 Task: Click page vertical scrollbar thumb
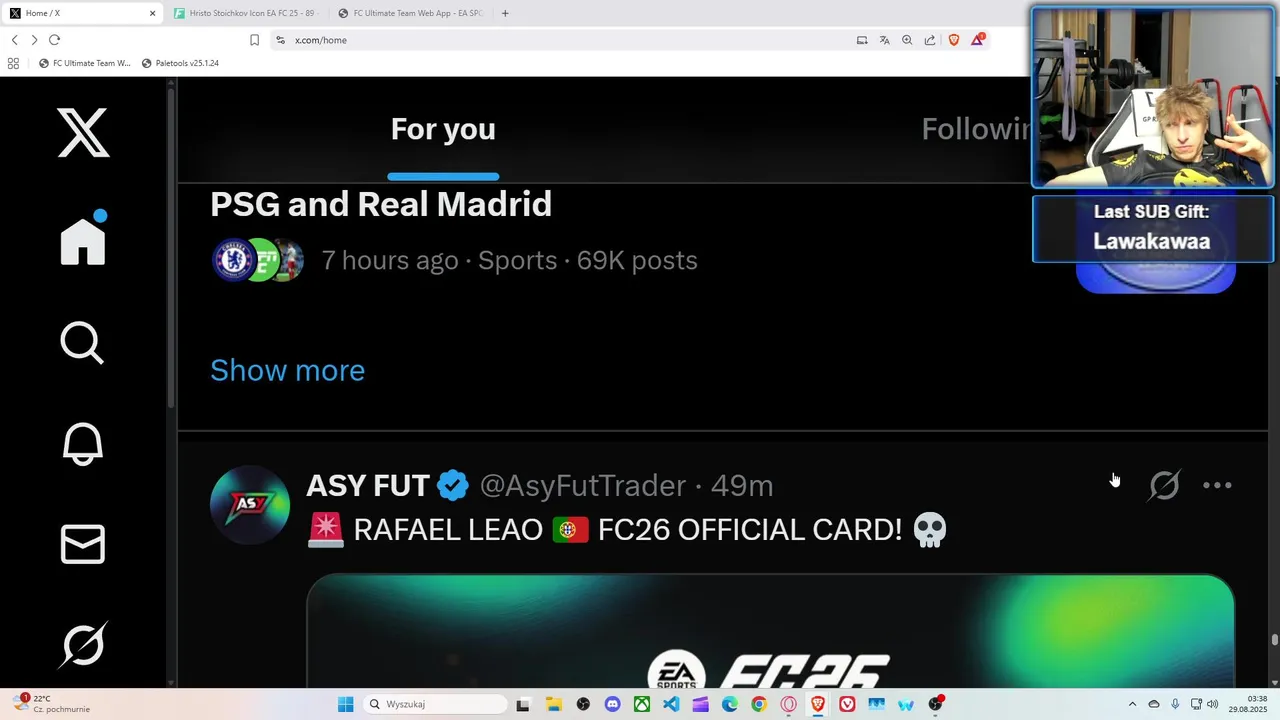1275,640
